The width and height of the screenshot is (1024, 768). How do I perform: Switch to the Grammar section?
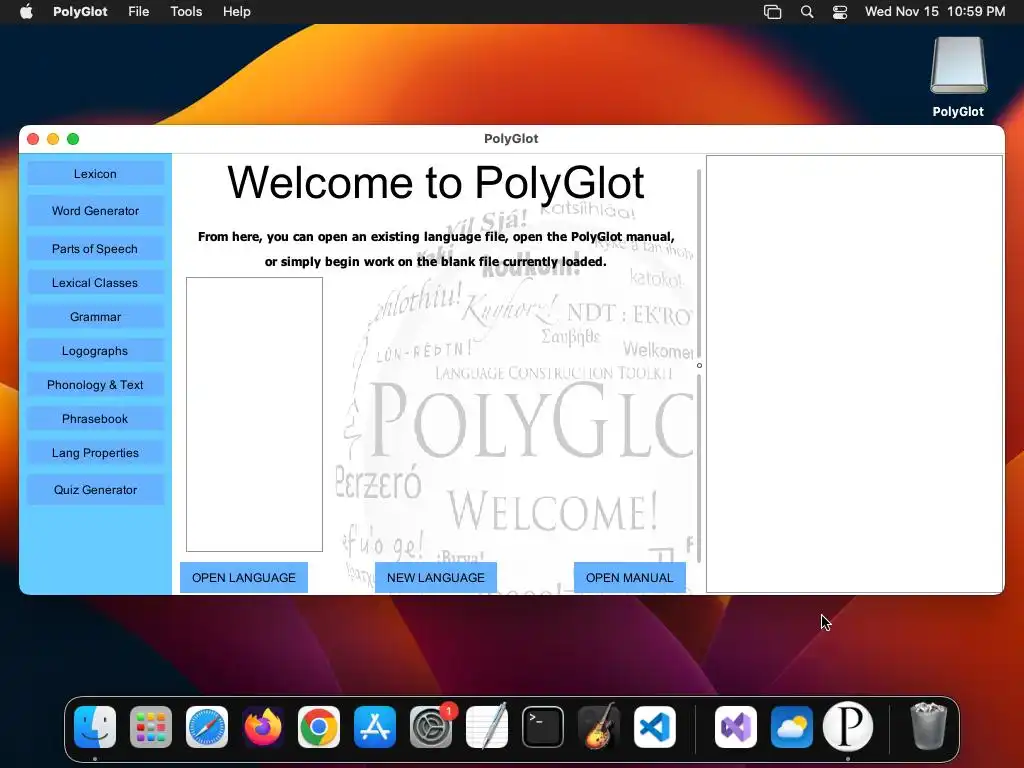[x=95, y=317]
